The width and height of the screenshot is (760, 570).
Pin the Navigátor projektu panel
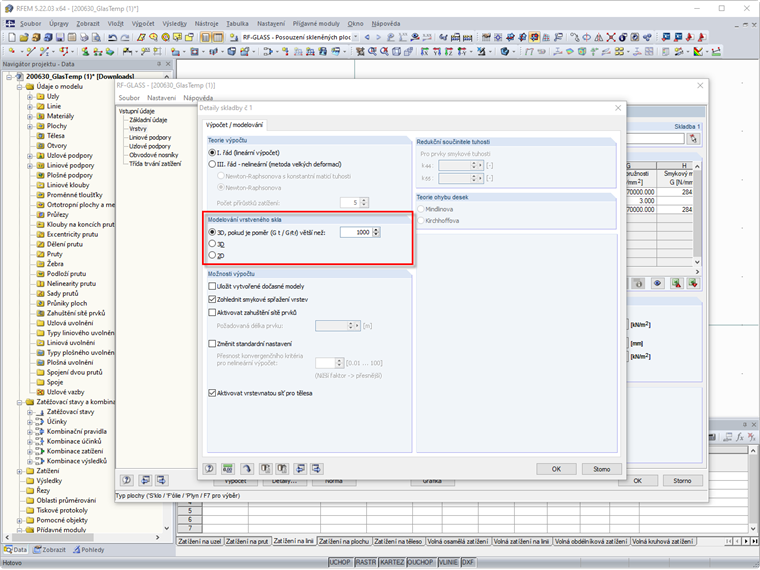(159, 64)
